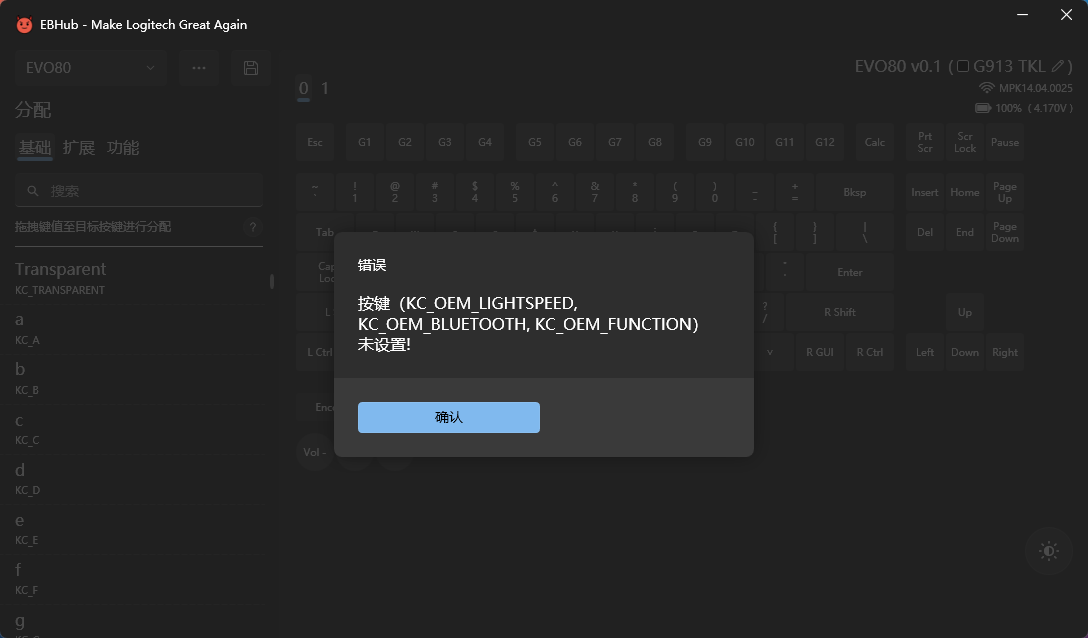This screenshot has height=638, width=1088.
Task: Click the Bksp key on the keyboard layout
Action: [x=854, y=192]
